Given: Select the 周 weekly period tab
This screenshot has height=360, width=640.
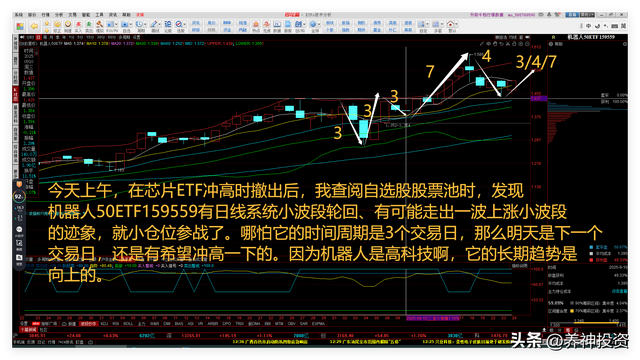Looking at the screenshot, I should click(x=45, y=37).
